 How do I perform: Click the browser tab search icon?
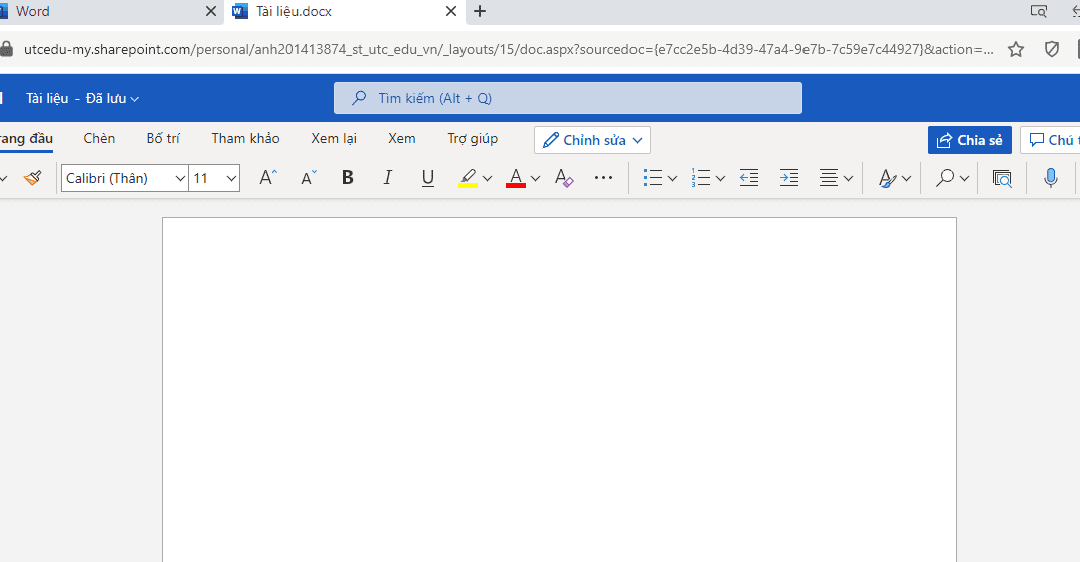pos(1039,11)
